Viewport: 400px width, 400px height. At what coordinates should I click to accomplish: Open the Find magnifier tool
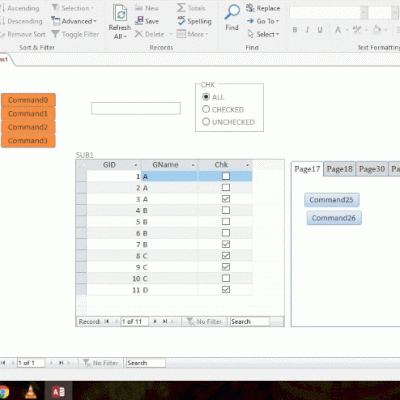[232, 13]
